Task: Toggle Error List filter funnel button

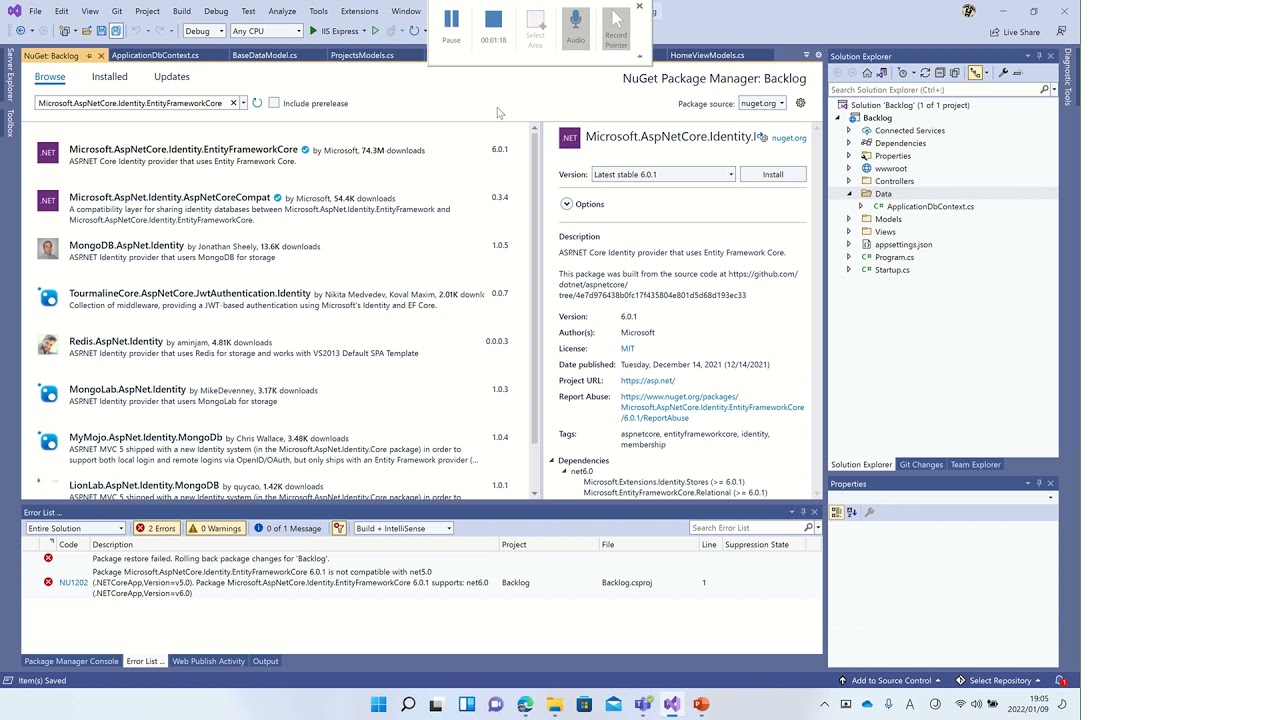Action: [338, 528]
